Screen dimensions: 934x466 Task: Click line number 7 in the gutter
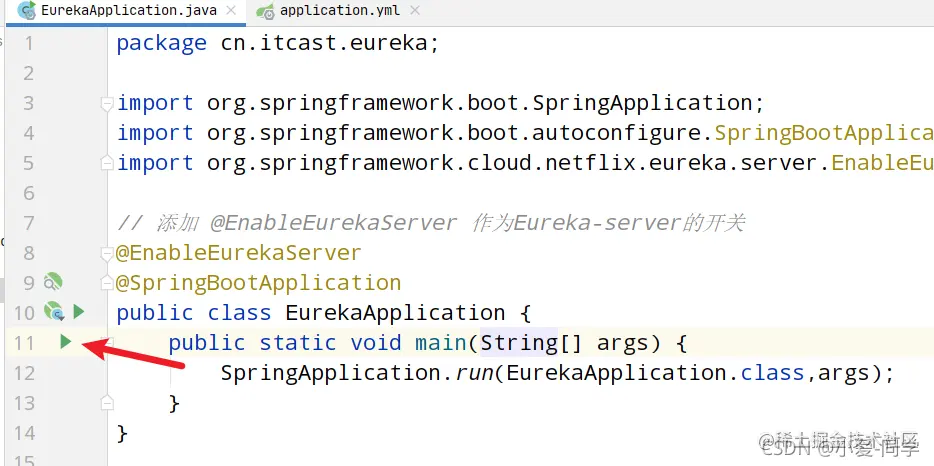pyautogui.click(x=29, y=223)
